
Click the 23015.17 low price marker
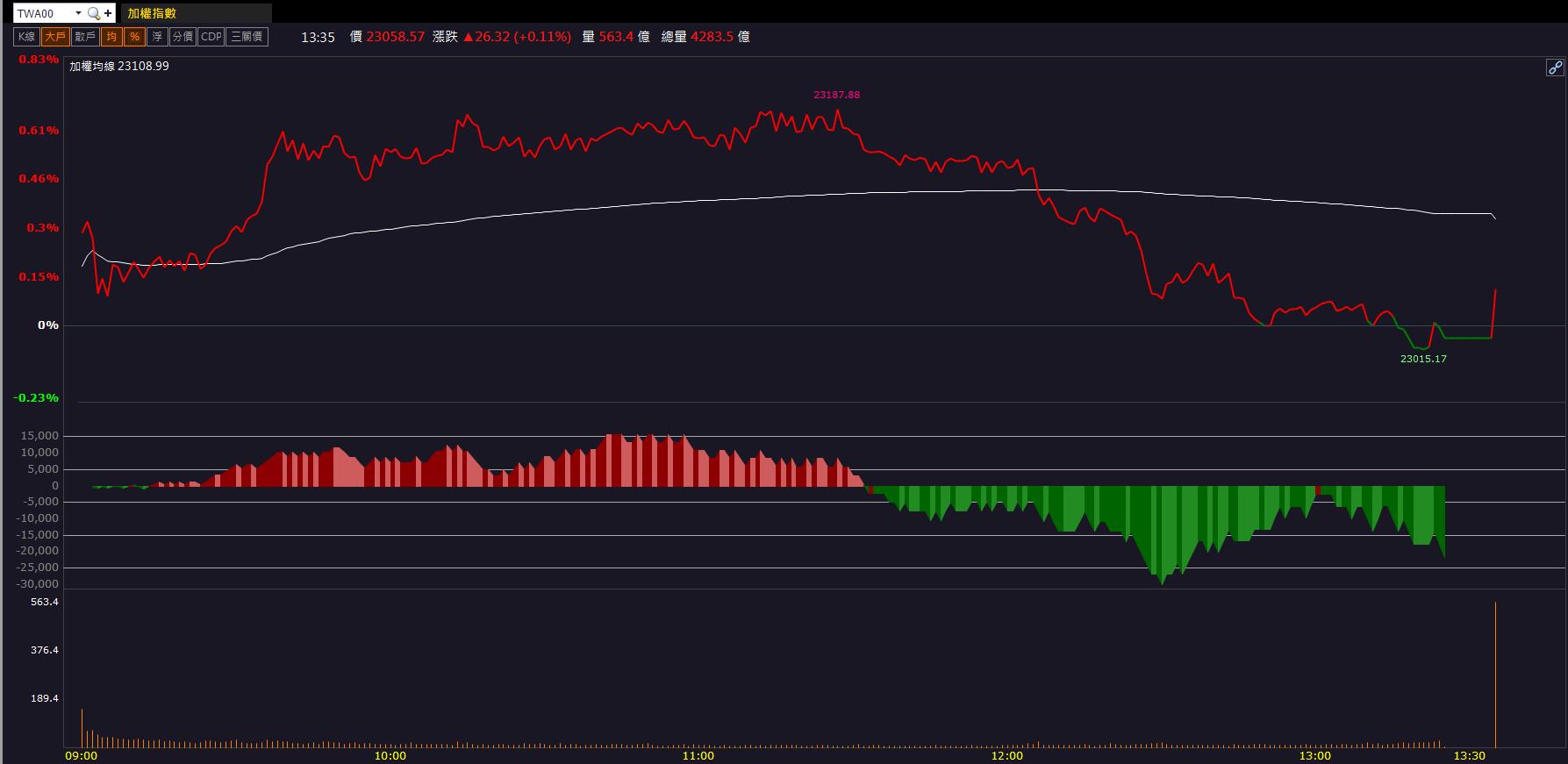[1423, 359]
